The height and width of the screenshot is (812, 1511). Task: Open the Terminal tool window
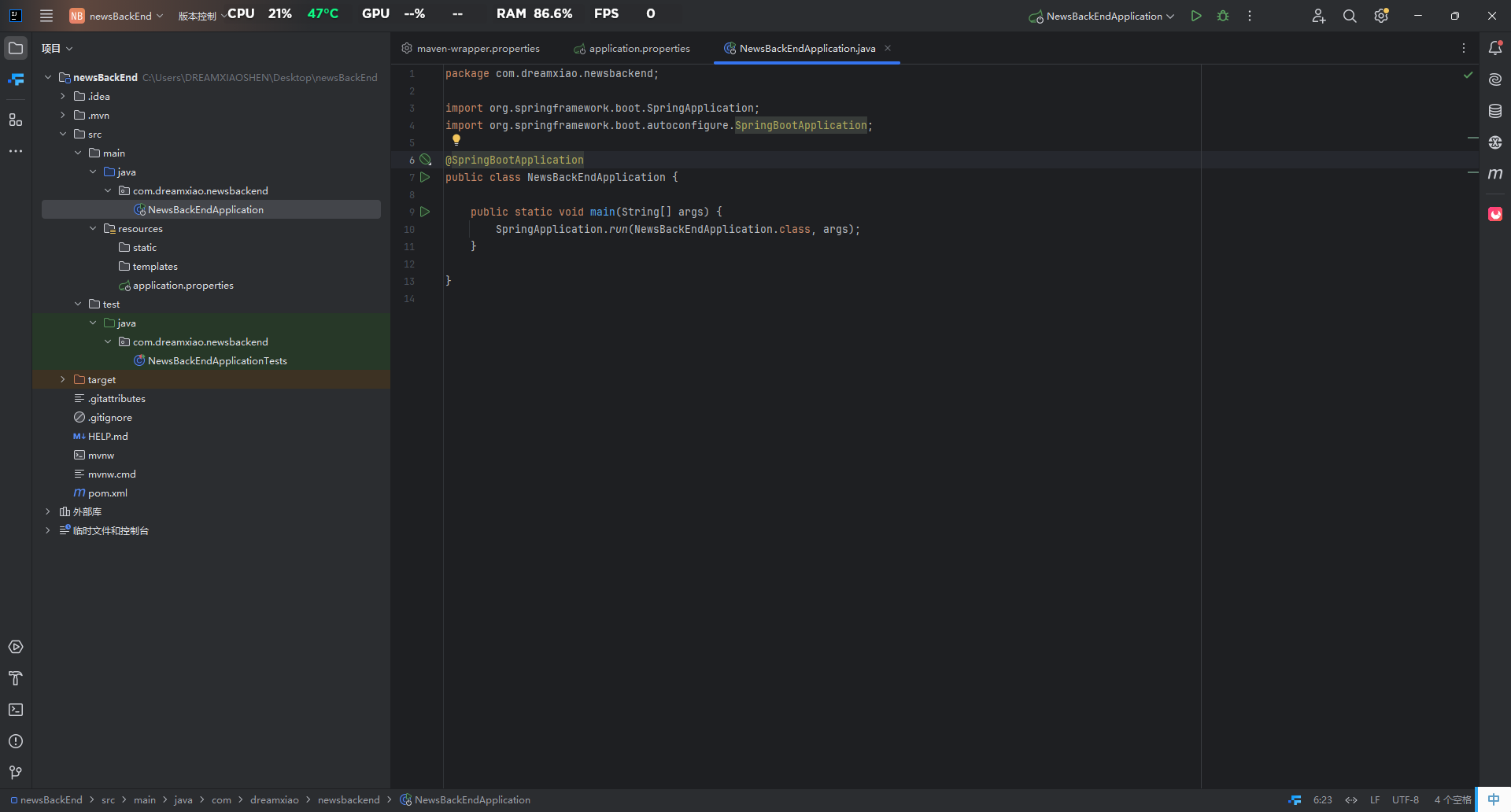16,710
